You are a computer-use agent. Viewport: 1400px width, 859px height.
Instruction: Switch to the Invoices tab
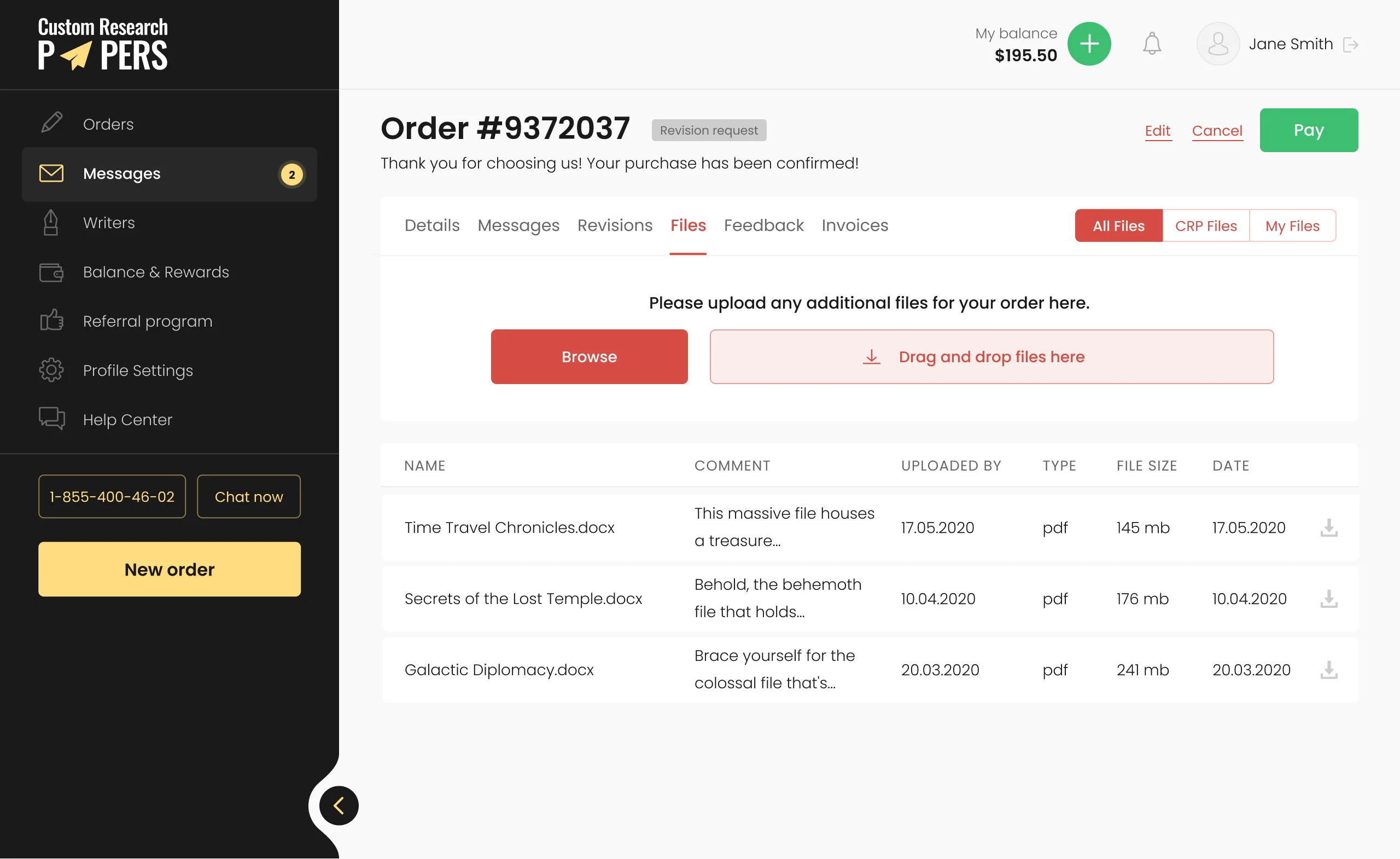pos(855,225)
